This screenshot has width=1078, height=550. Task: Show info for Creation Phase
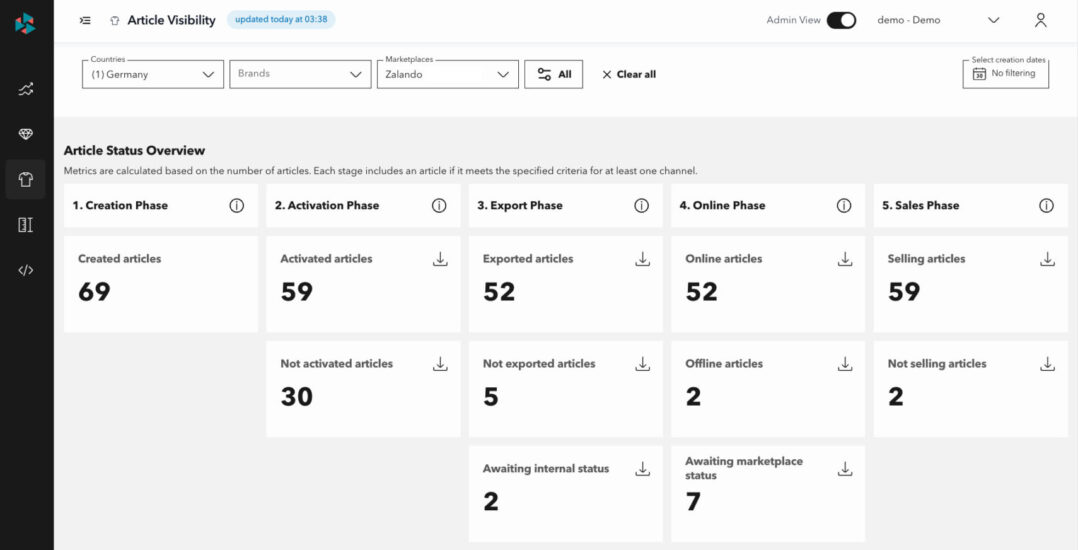coord(237,206)
